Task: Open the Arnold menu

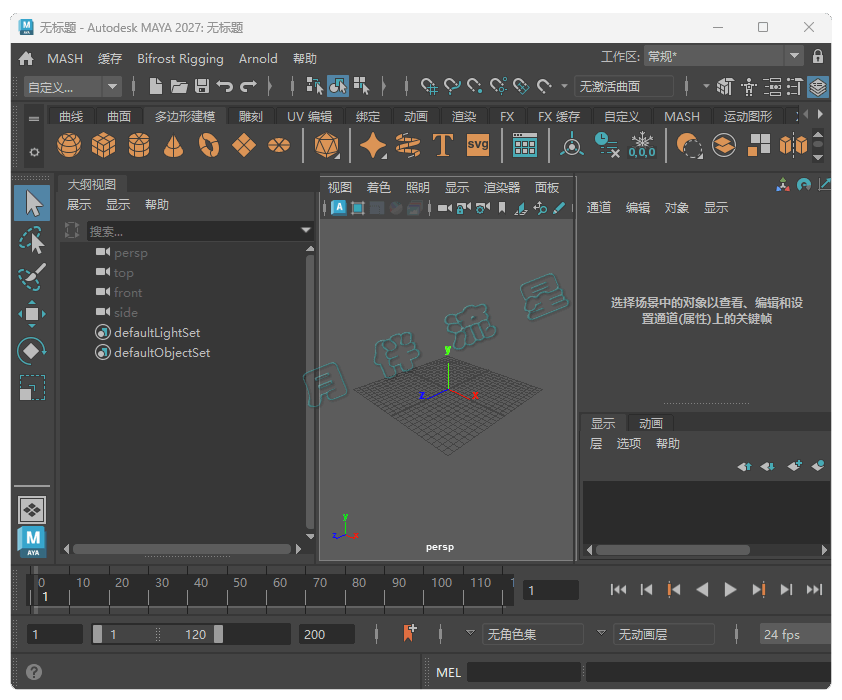Action: click(x=258, y=58)
